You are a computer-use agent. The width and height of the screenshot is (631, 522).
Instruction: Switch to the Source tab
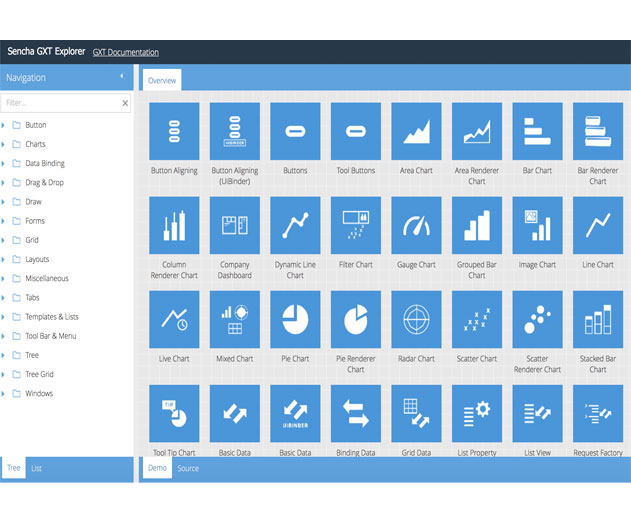coord(188,468)
